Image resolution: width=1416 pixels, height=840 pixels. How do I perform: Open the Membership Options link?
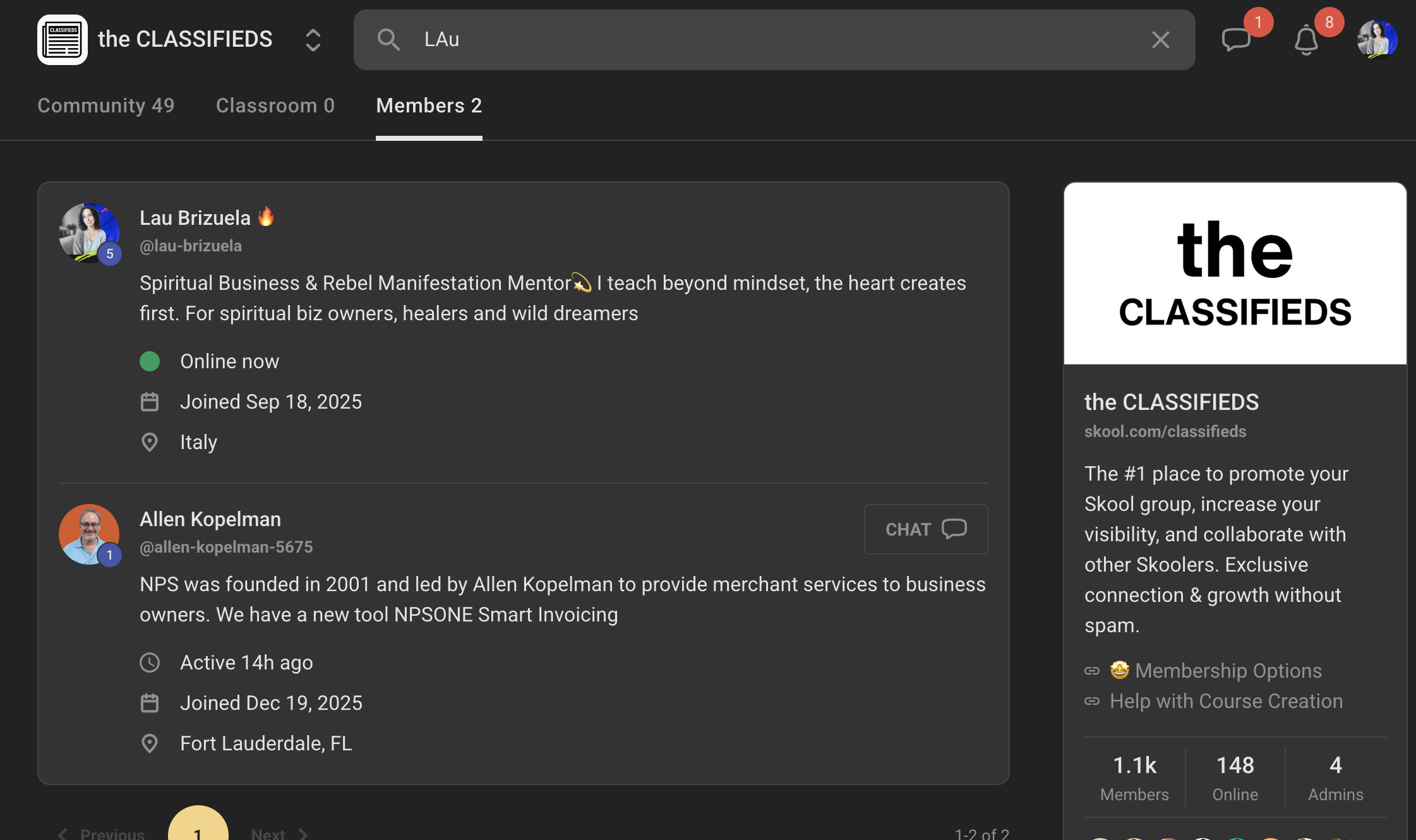click(1227, 671)
